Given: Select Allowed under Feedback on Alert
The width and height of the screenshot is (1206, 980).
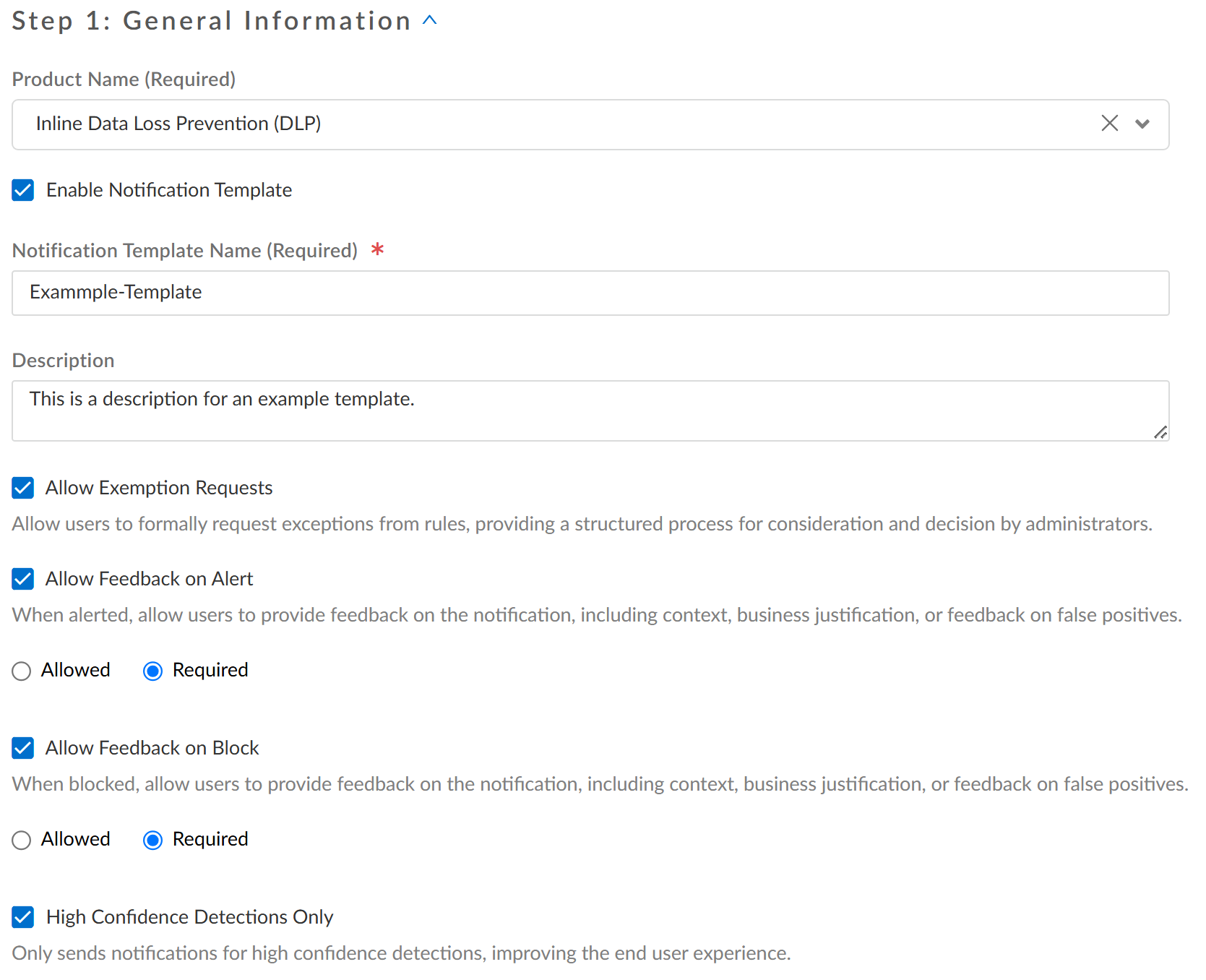Looking at the screenshot, I should [x=22, y=671].
